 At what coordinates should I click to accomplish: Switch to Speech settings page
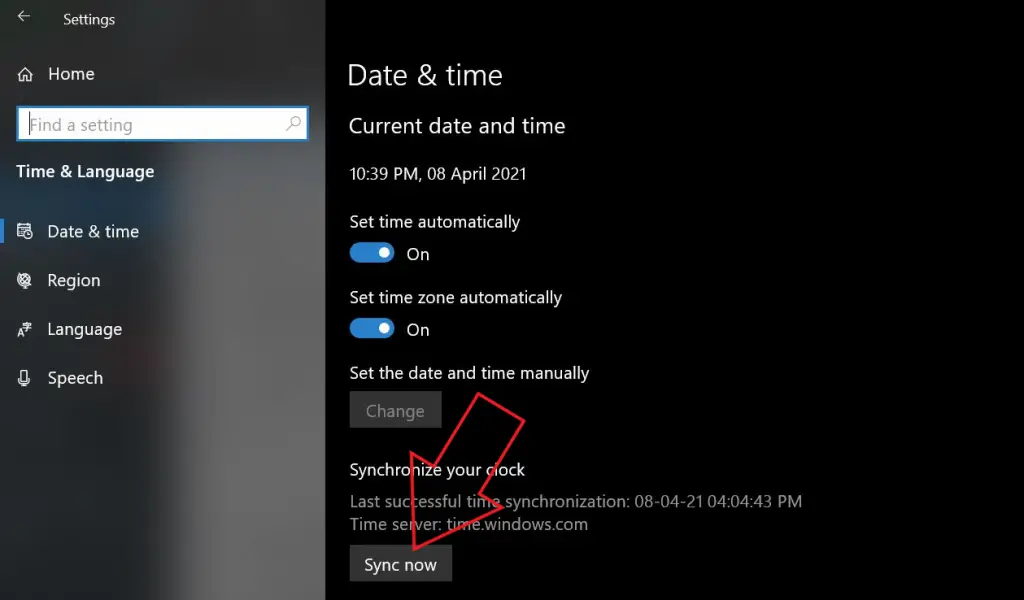click(x=75, y=377)
